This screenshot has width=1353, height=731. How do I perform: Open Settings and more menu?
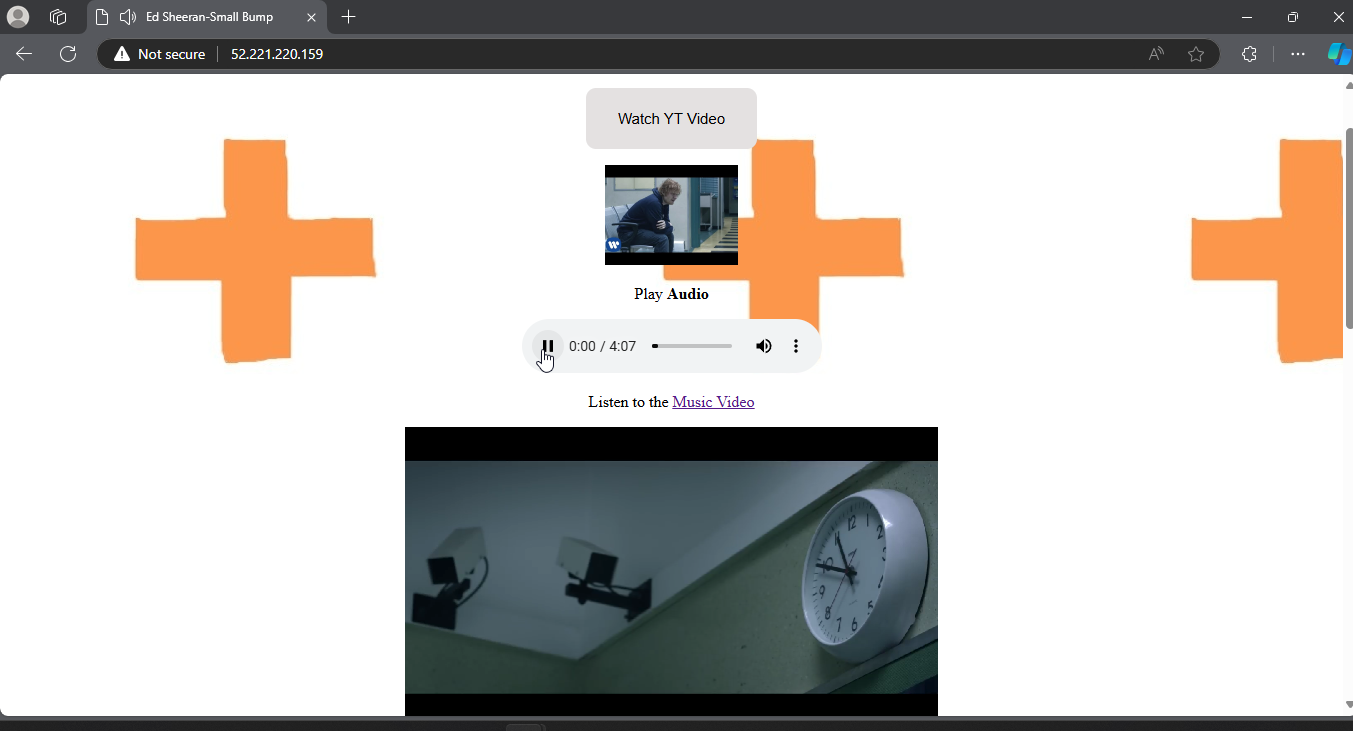(1298, 54)
